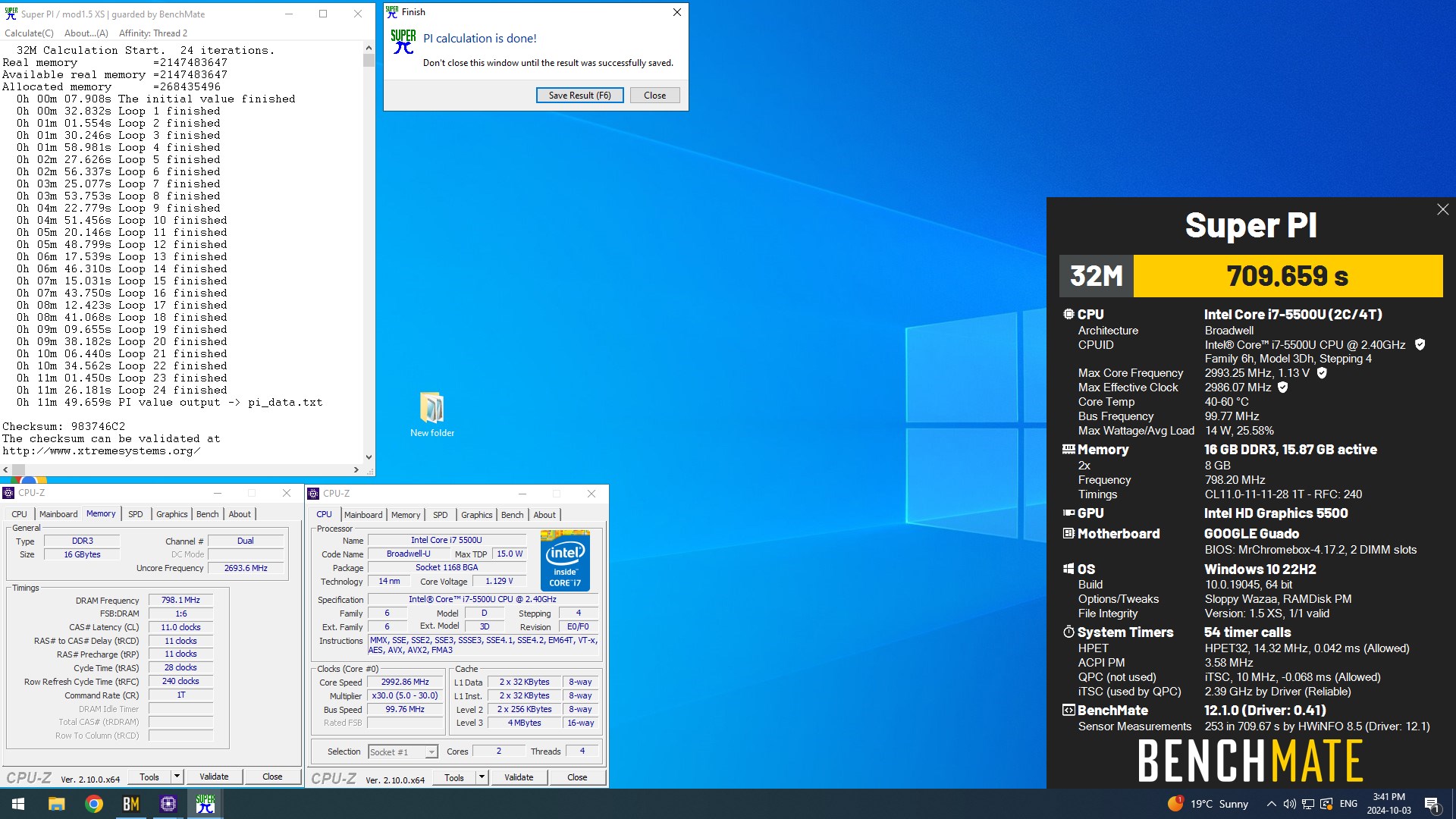Click Super PI vertical scrollbar down arrow

[x=369, y=457]
